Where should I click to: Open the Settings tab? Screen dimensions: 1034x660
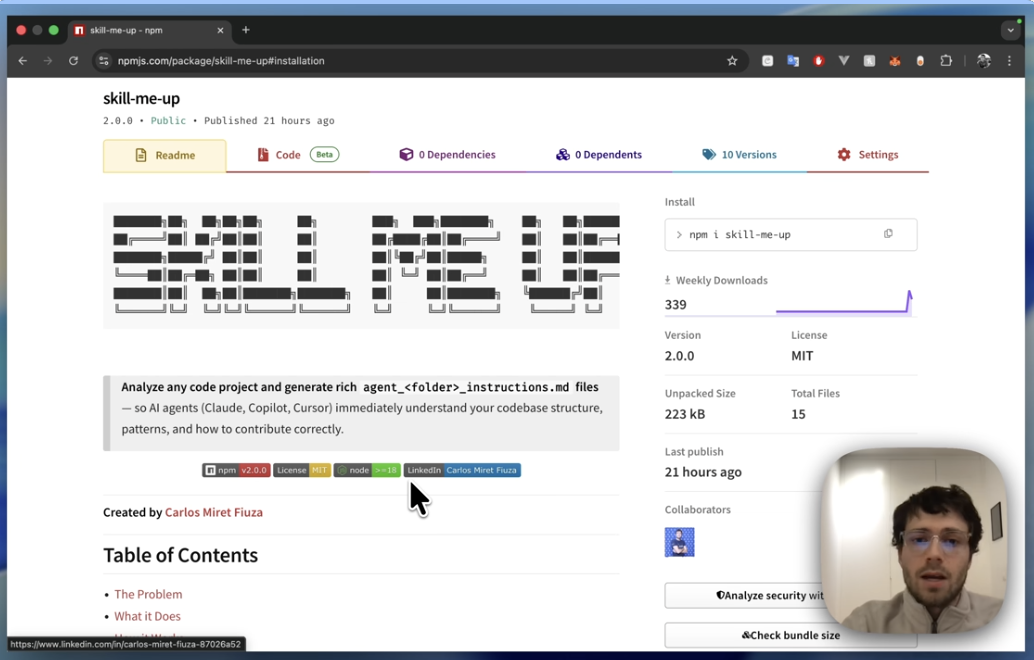tap(868, 155)
